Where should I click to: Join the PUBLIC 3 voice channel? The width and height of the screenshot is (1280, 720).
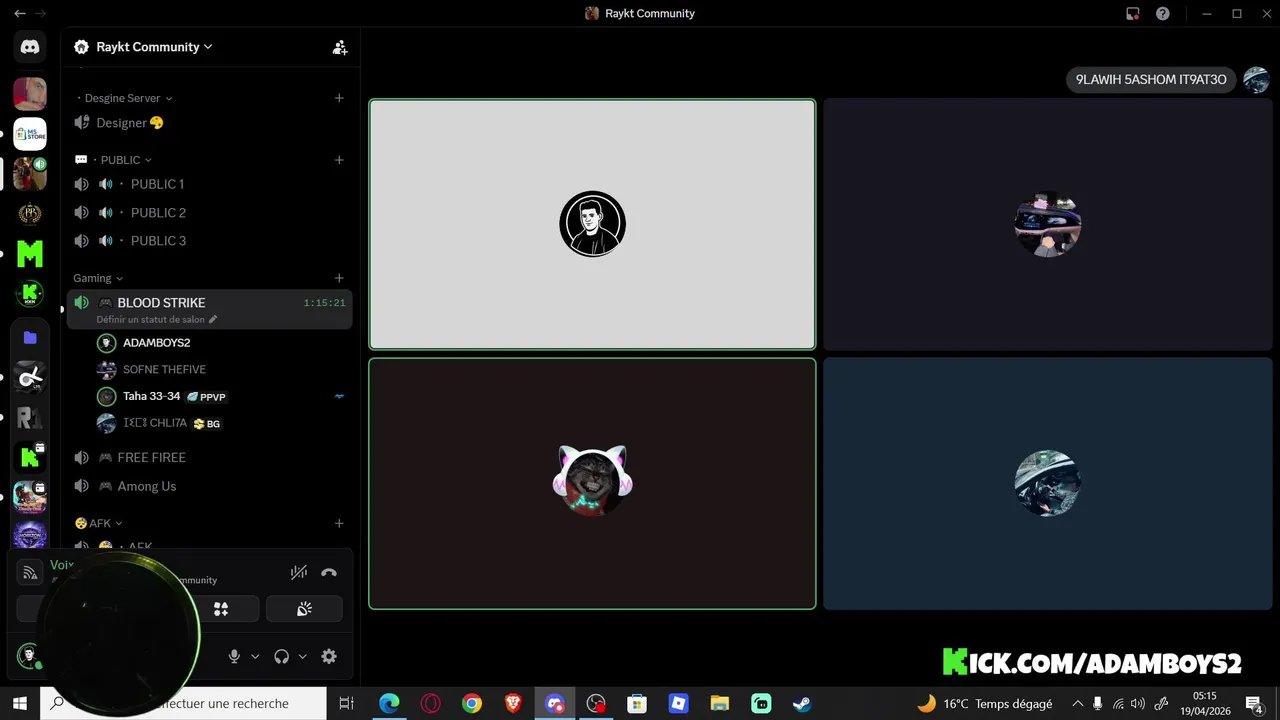[210, 241]
